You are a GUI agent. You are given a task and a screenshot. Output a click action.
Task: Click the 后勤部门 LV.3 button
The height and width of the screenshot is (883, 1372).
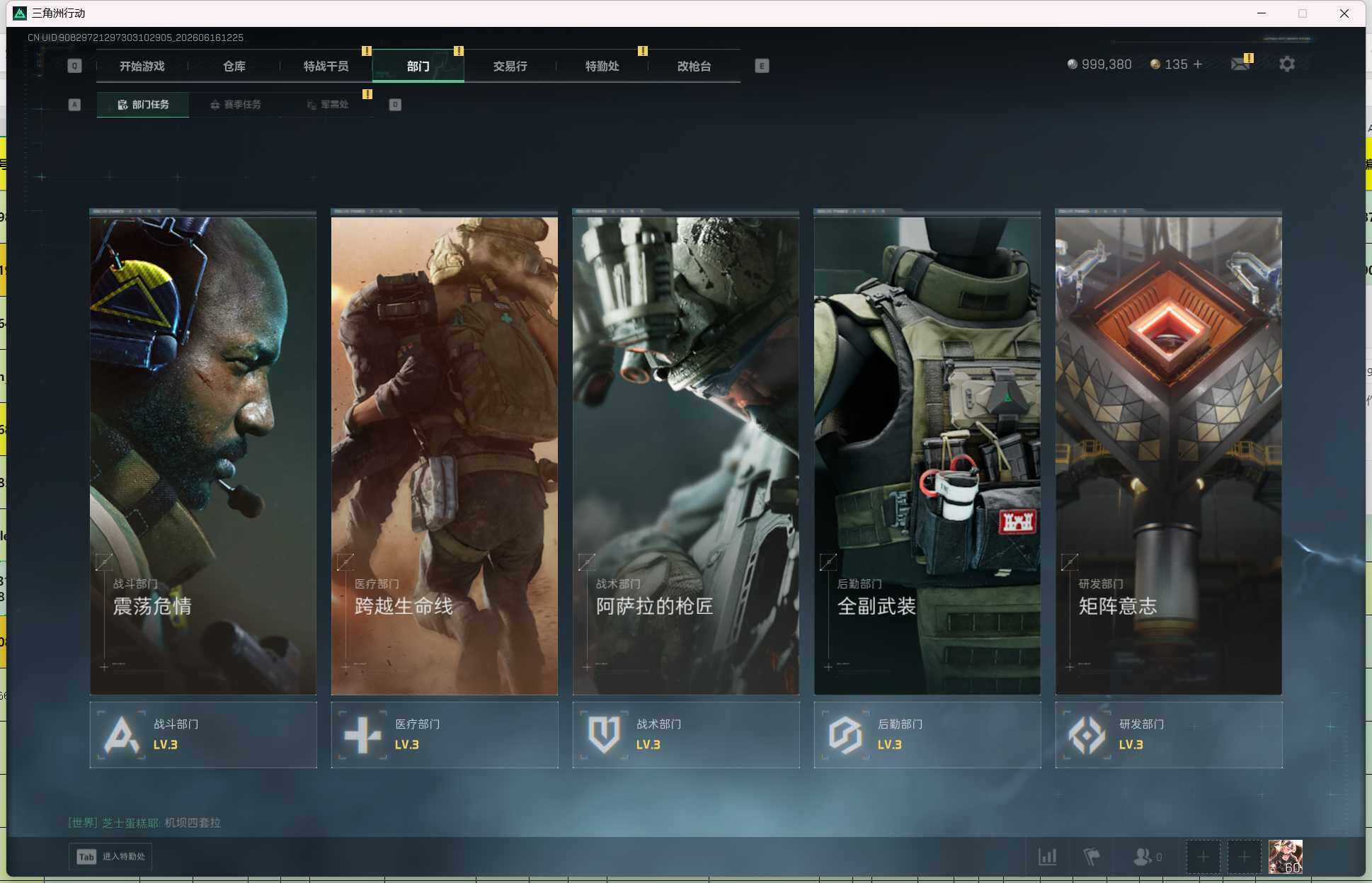click(x=927, y=735)
